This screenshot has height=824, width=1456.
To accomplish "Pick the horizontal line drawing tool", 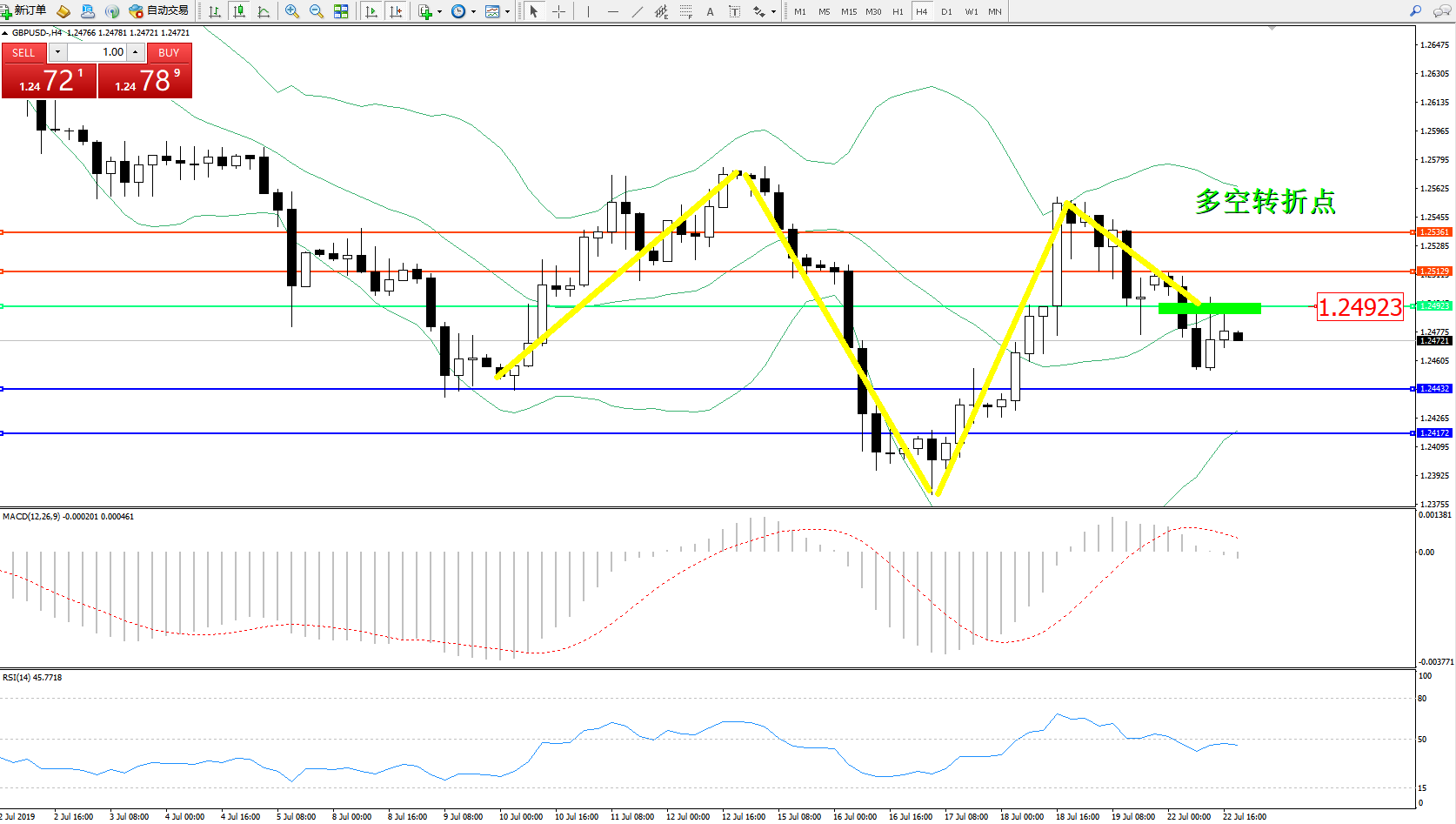I will 613,11.
